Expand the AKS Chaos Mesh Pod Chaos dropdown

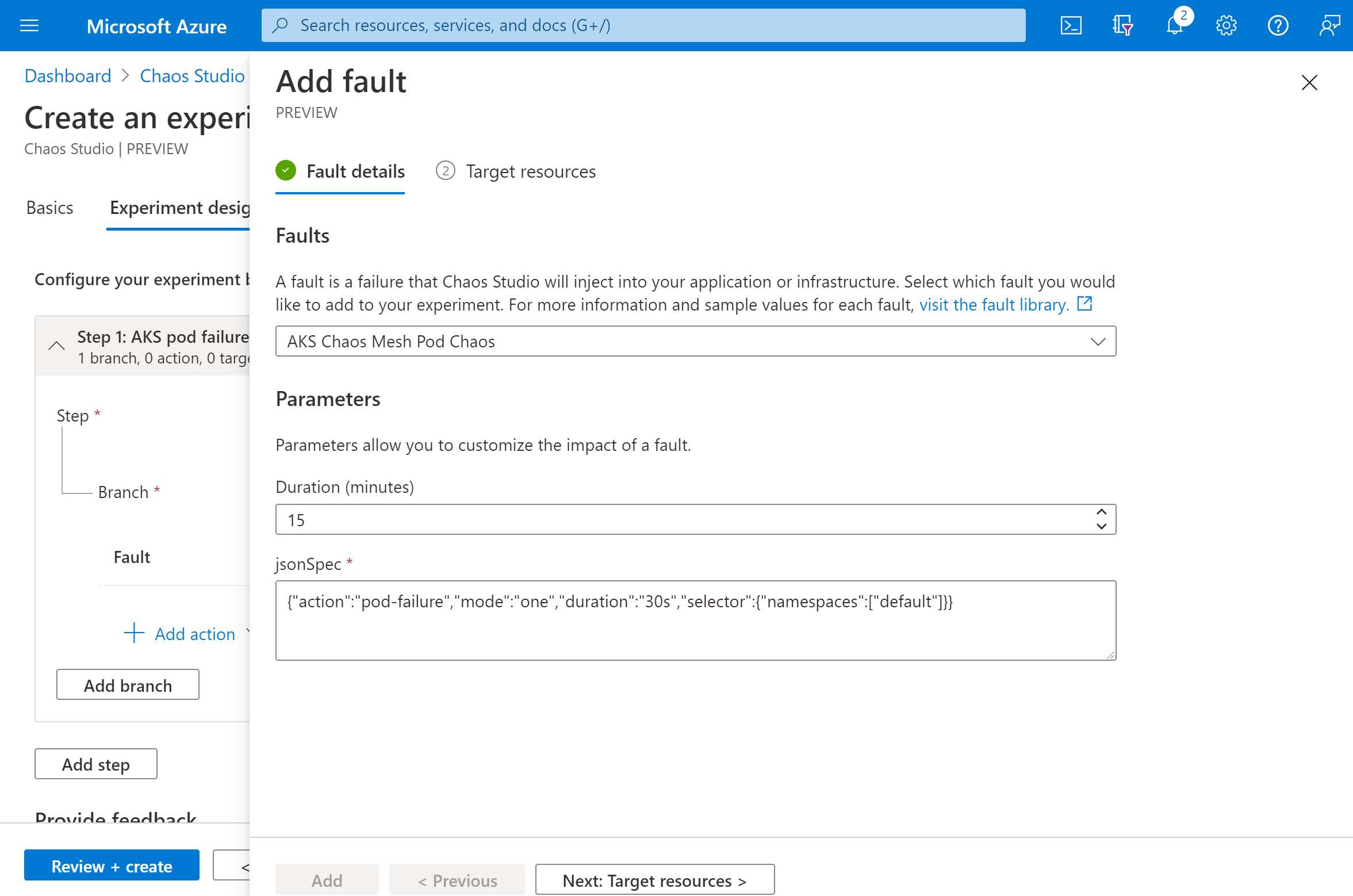point(1097,341)
